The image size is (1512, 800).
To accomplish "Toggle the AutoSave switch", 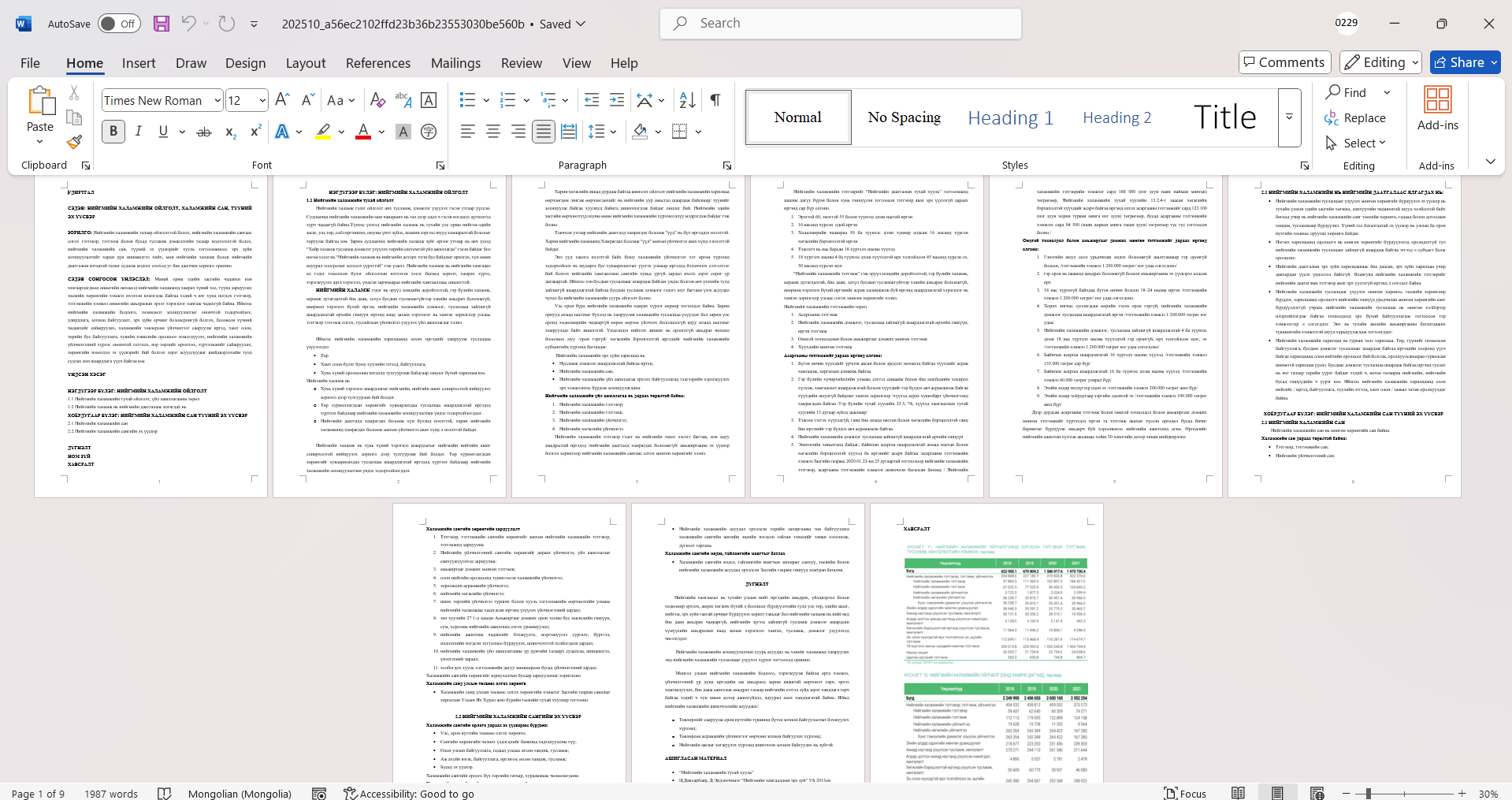I will point(119,24).
